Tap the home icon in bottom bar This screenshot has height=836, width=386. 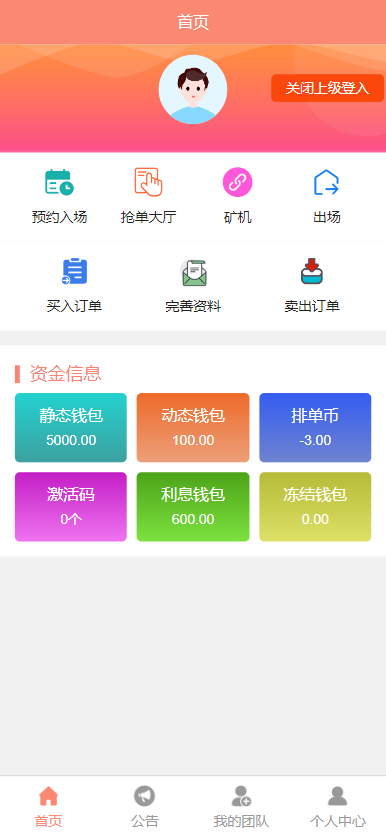coord(49,796)
